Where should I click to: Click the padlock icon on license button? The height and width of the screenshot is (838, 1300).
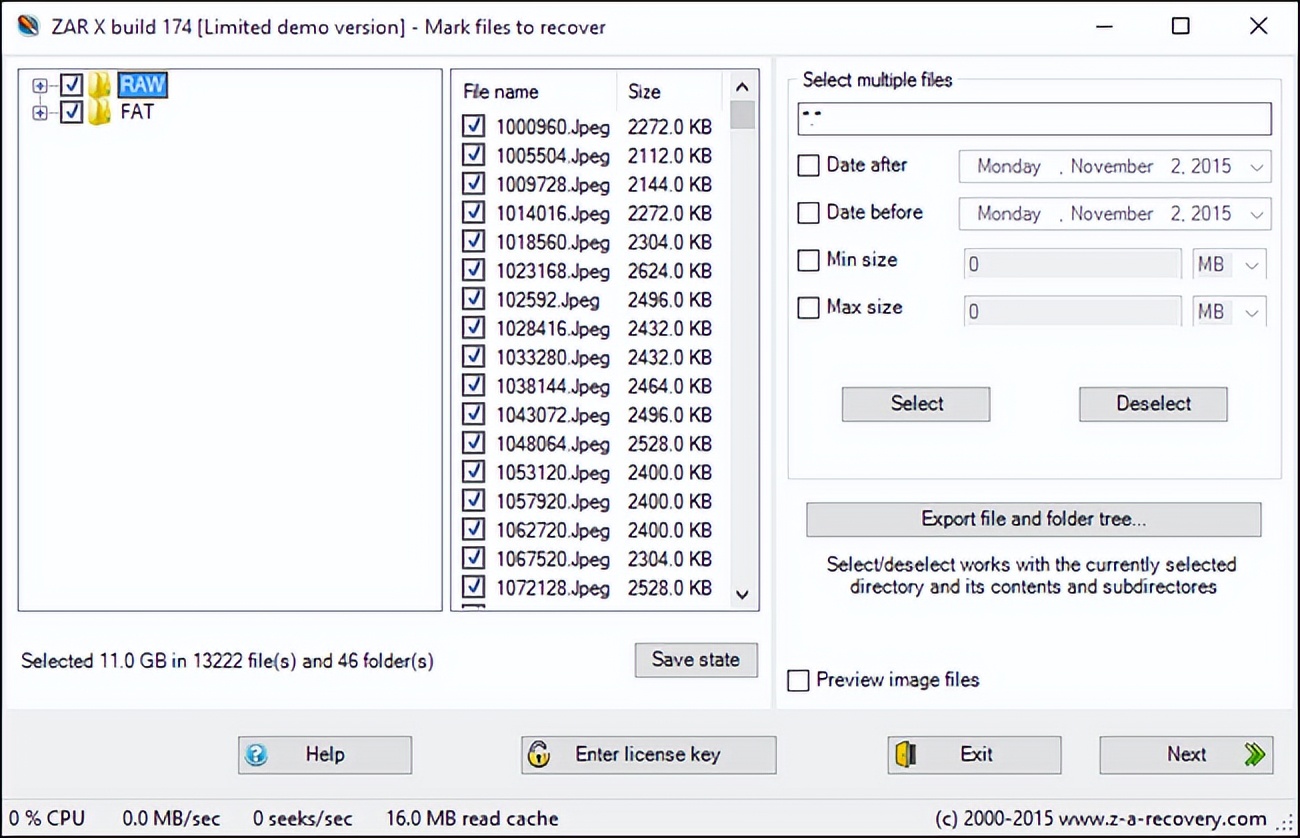click(539, 755)
